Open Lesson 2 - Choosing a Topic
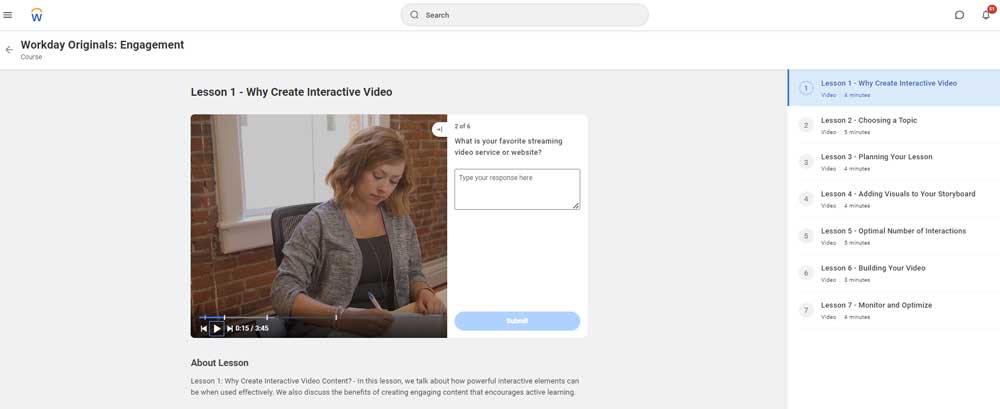Screen dimensions: 1000x409 click(894, 125)
